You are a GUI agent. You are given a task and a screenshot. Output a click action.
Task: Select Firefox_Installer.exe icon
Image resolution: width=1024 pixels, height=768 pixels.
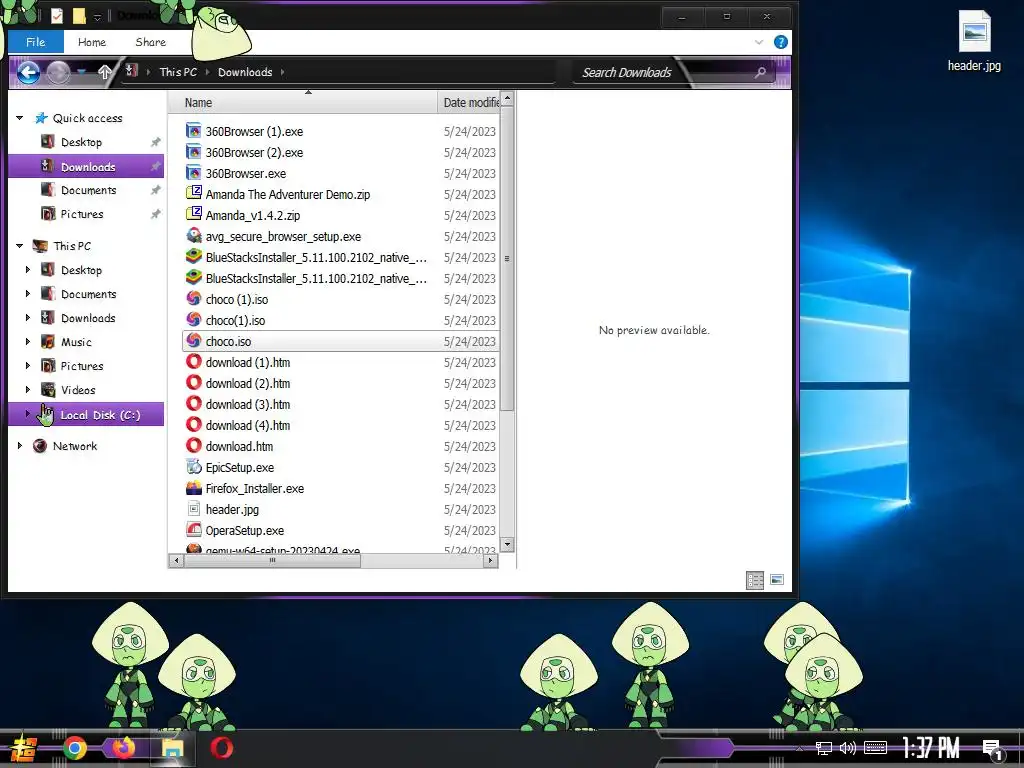(193, 488)
